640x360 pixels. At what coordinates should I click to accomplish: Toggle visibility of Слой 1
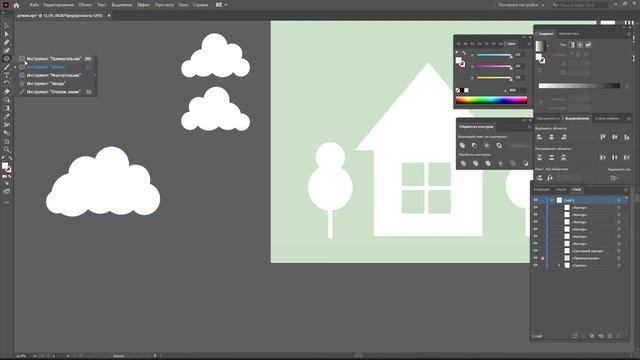pyautogui.click(x=536, y=200)
